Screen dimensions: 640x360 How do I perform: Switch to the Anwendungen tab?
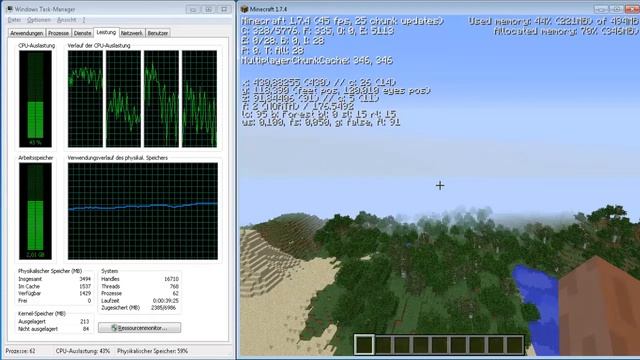click(27, 33)
